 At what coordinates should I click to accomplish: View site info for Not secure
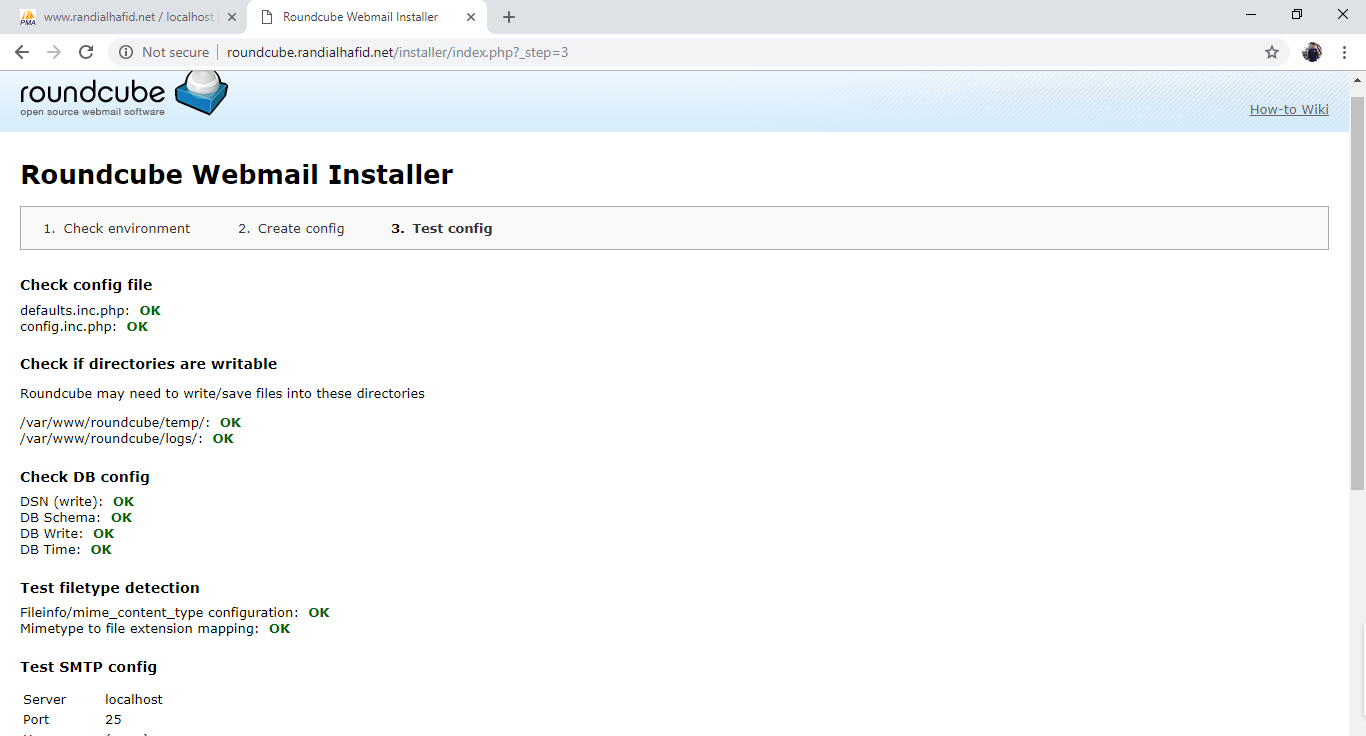tap(164, 52)
